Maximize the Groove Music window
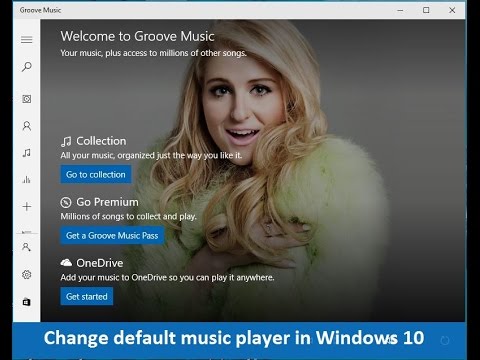 (x=426, y=10)
